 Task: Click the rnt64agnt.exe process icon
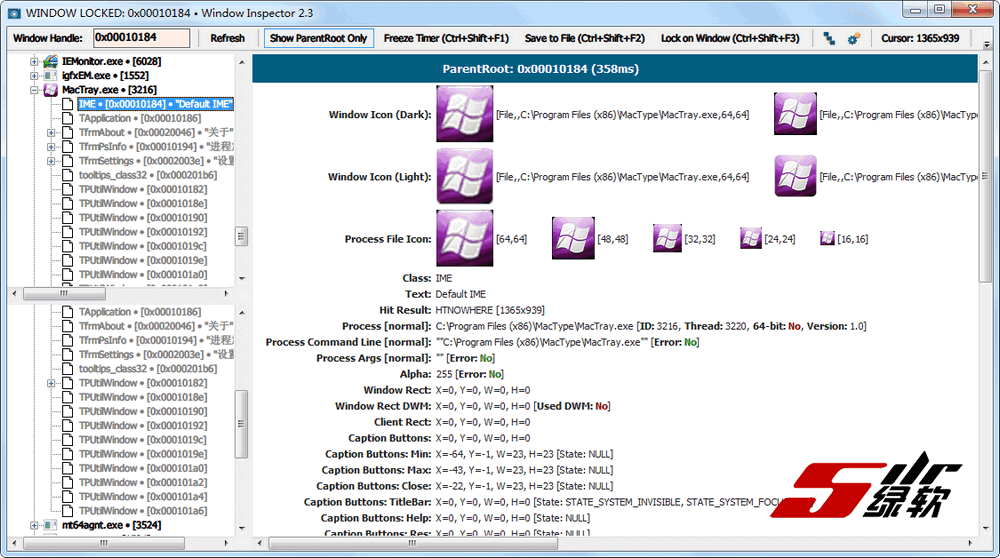tap(50, 525)
